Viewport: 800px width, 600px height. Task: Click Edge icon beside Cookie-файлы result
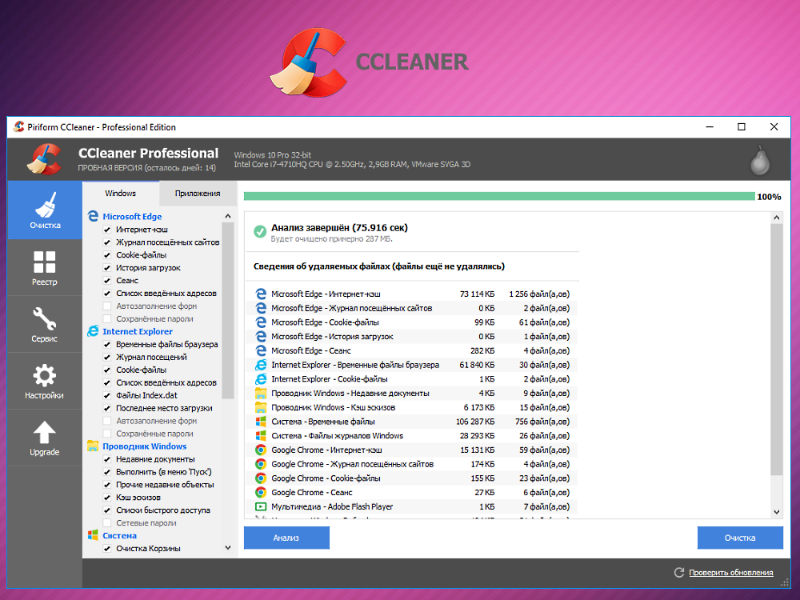[x=261, y=322]
